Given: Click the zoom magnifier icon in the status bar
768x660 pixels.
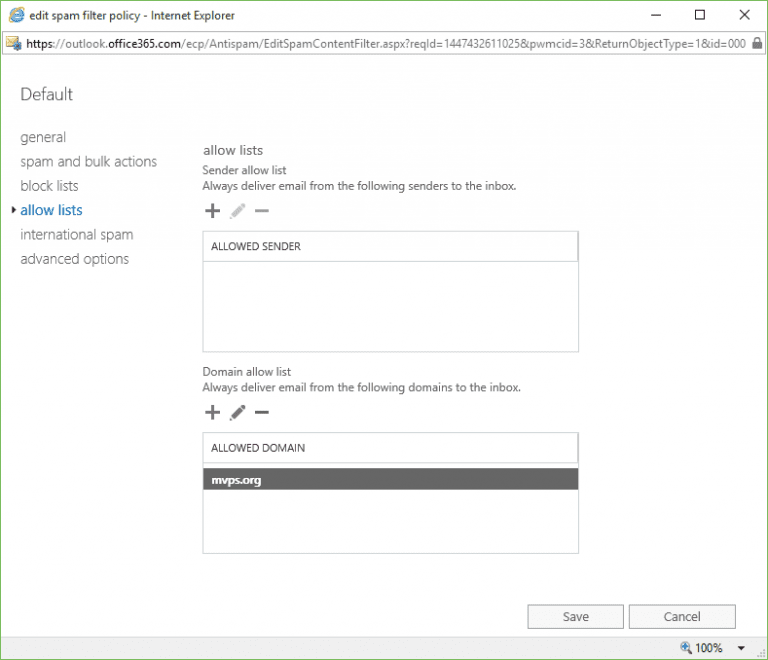Looking at the screenshot, I should point(686,647).
